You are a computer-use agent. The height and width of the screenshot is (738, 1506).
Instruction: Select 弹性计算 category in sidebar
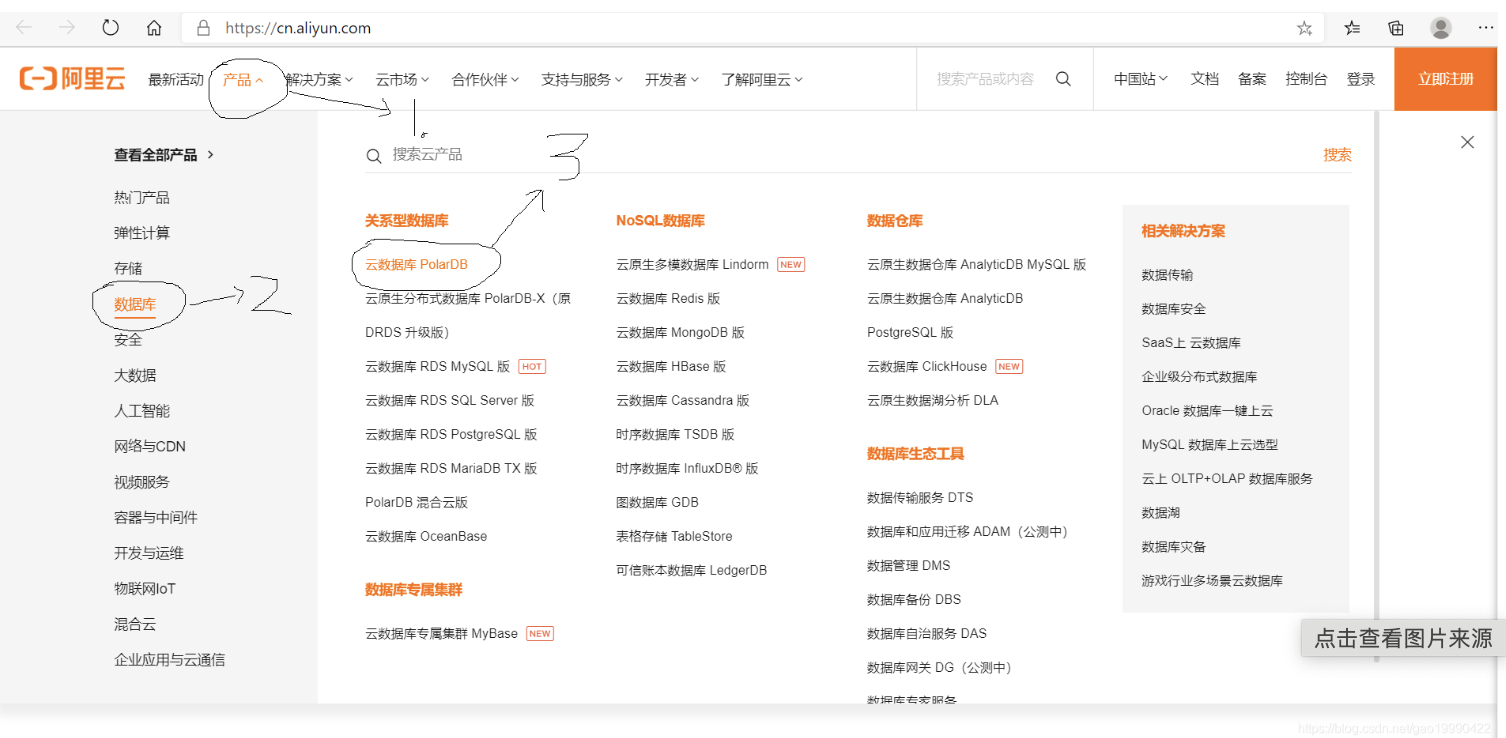pos(142,233)
